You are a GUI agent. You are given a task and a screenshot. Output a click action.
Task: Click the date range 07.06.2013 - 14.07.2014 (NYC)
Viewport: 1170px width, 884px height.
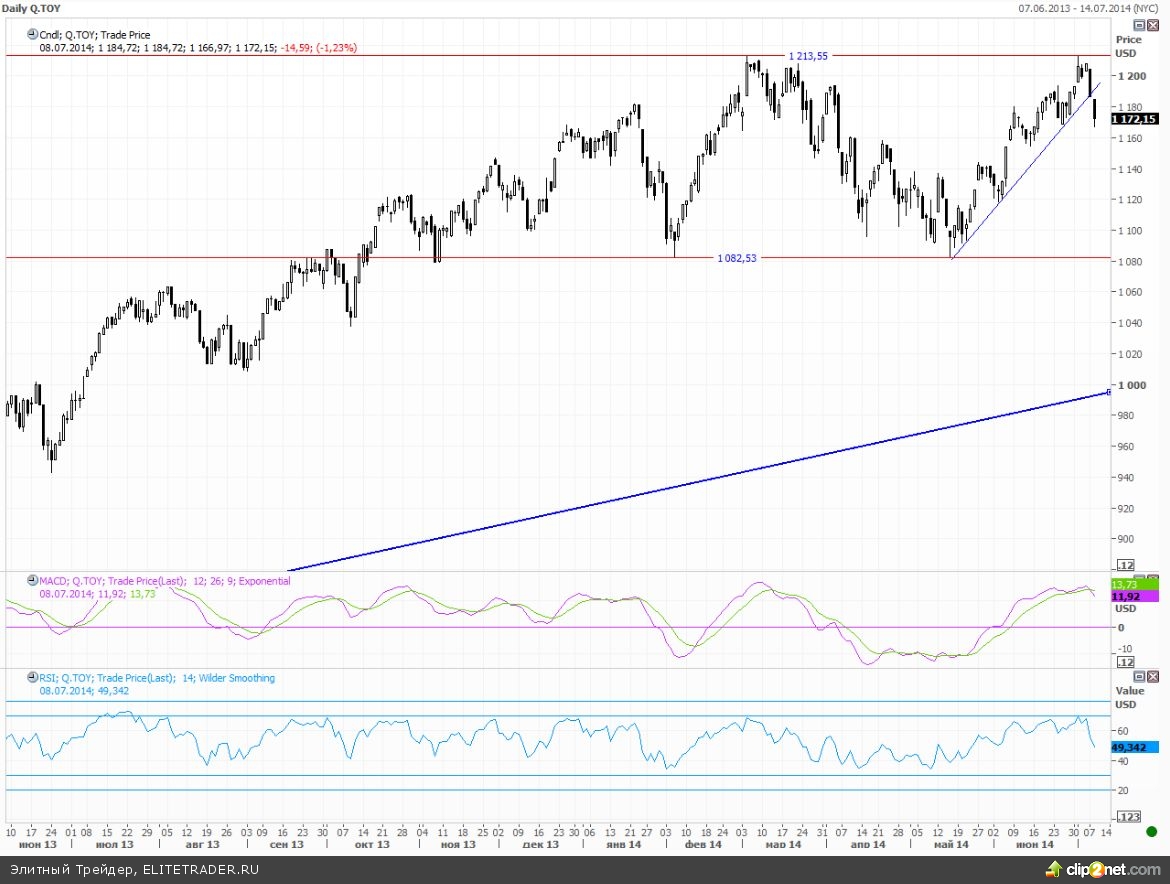pyautogui.click(x=1088, y=8)
